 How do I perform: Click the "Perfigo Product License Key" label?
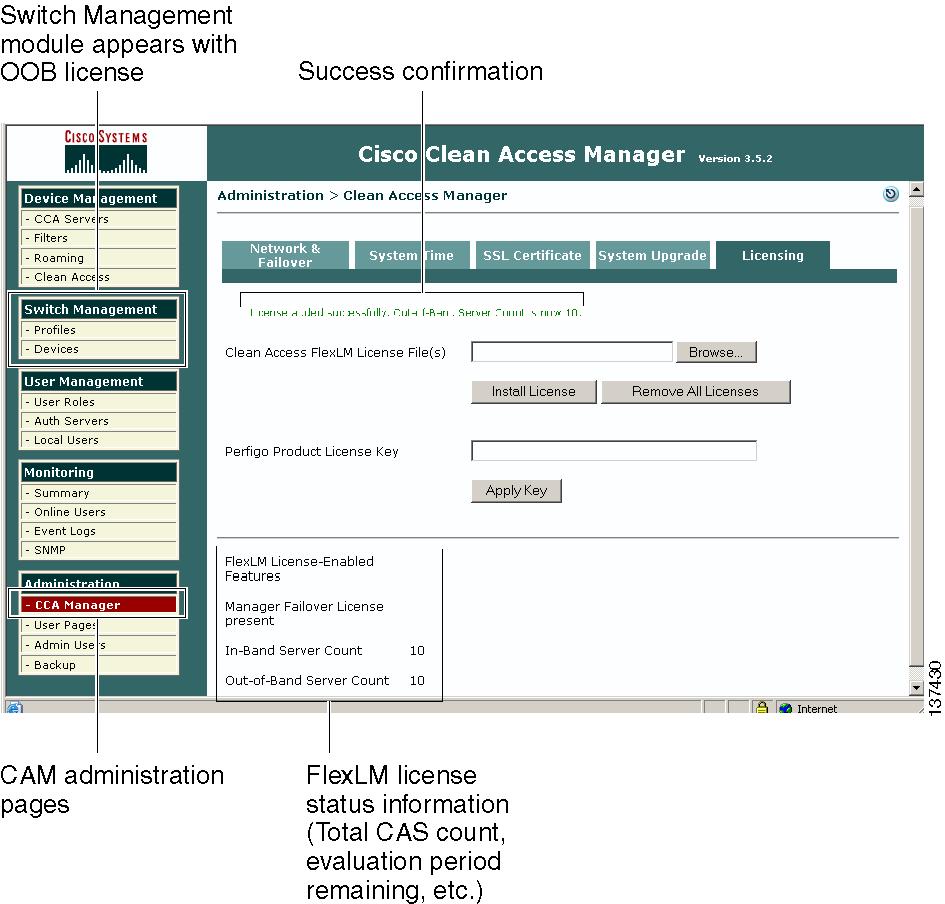312,451
